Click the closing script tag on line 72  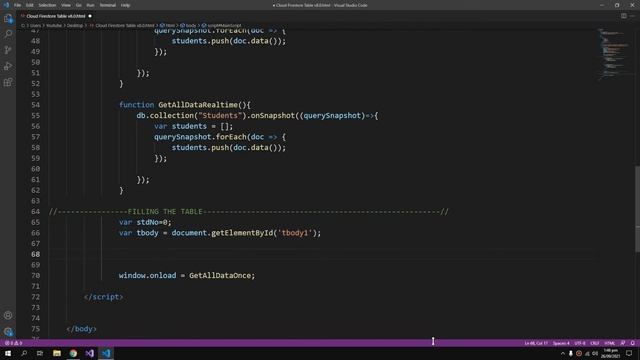(103, 297)
